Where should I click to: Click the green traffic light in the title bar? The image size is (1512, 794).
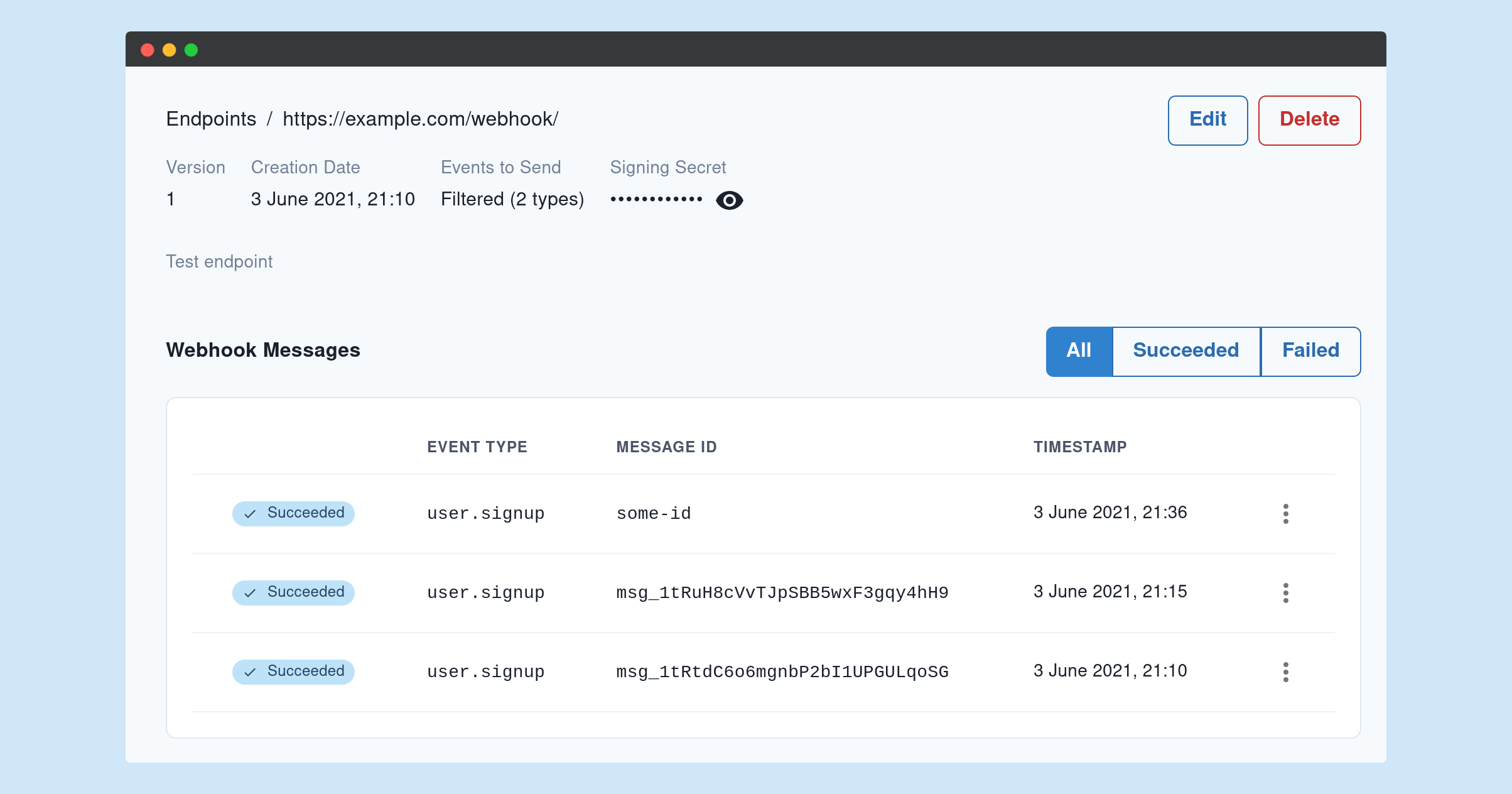[192, 49]
